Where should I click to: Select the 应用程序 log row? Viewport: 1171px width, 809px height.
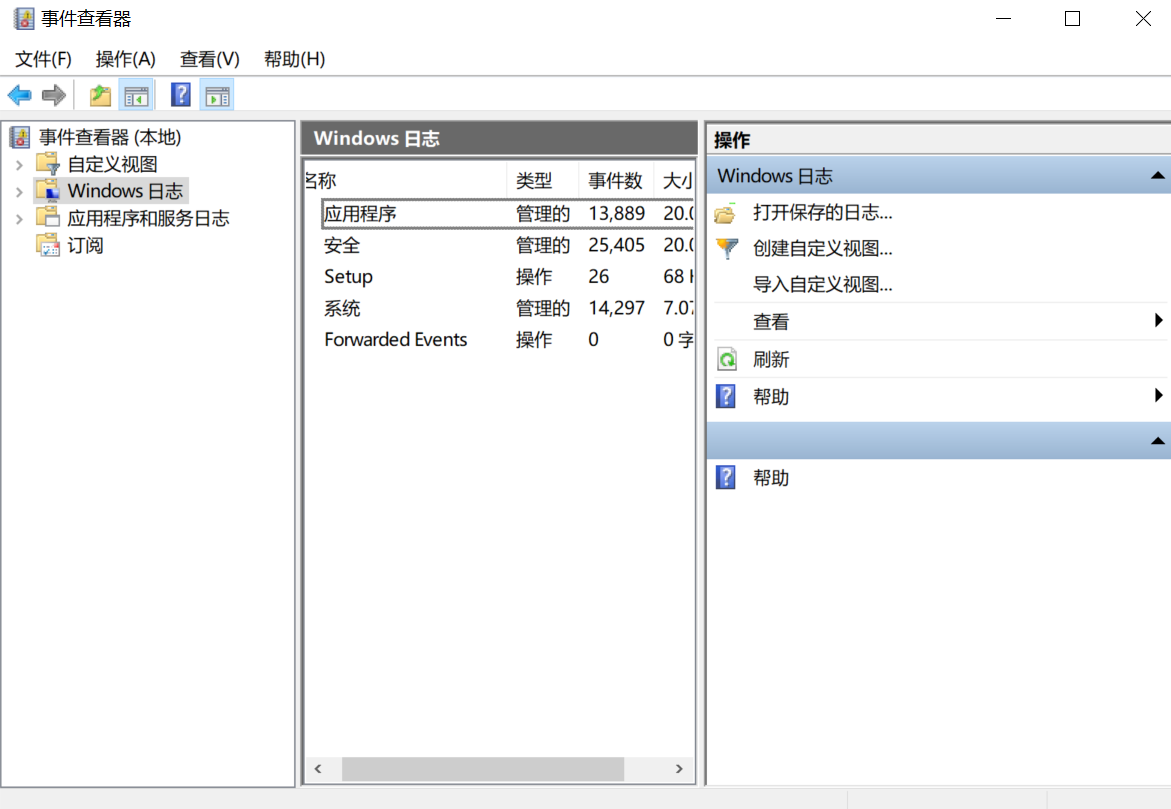tap(508, 214)
